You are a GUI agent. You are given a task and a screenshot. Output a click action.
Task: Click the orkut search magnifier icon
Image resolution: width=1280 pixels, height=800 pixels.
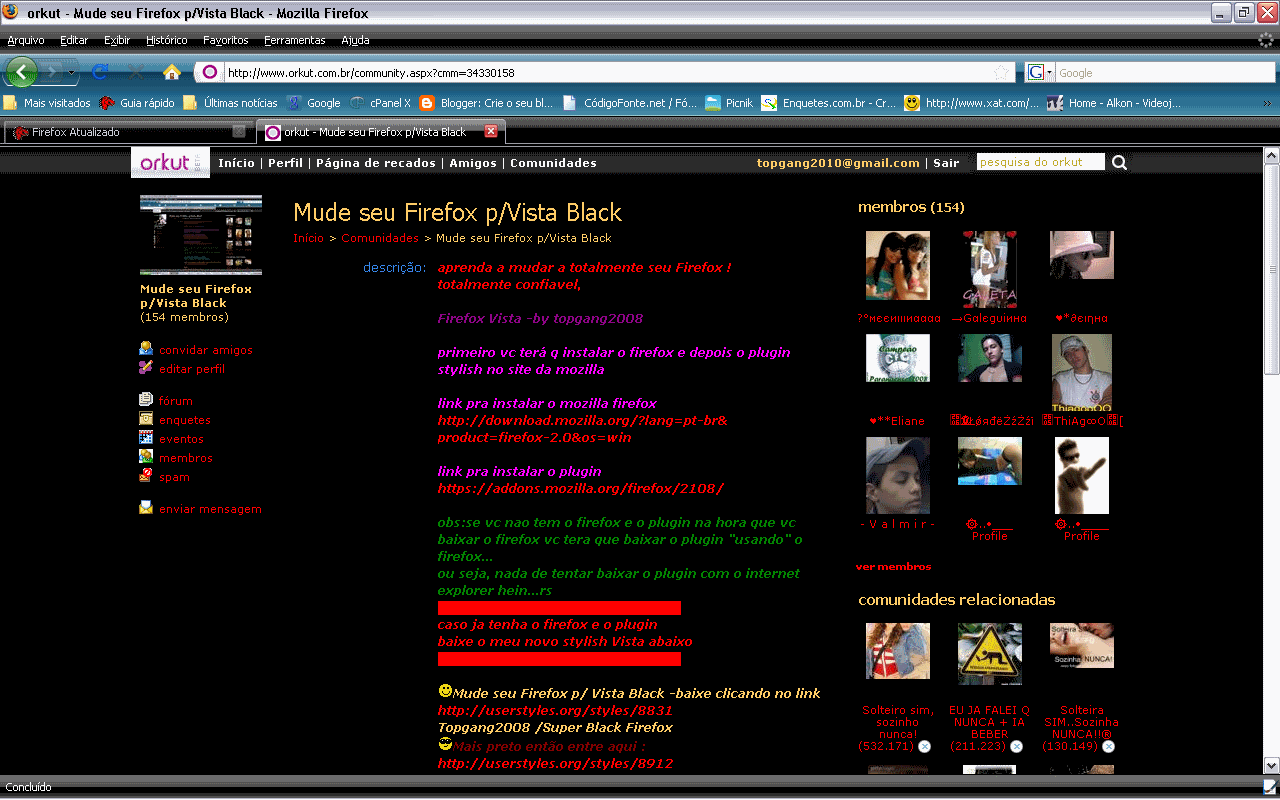1119,162
